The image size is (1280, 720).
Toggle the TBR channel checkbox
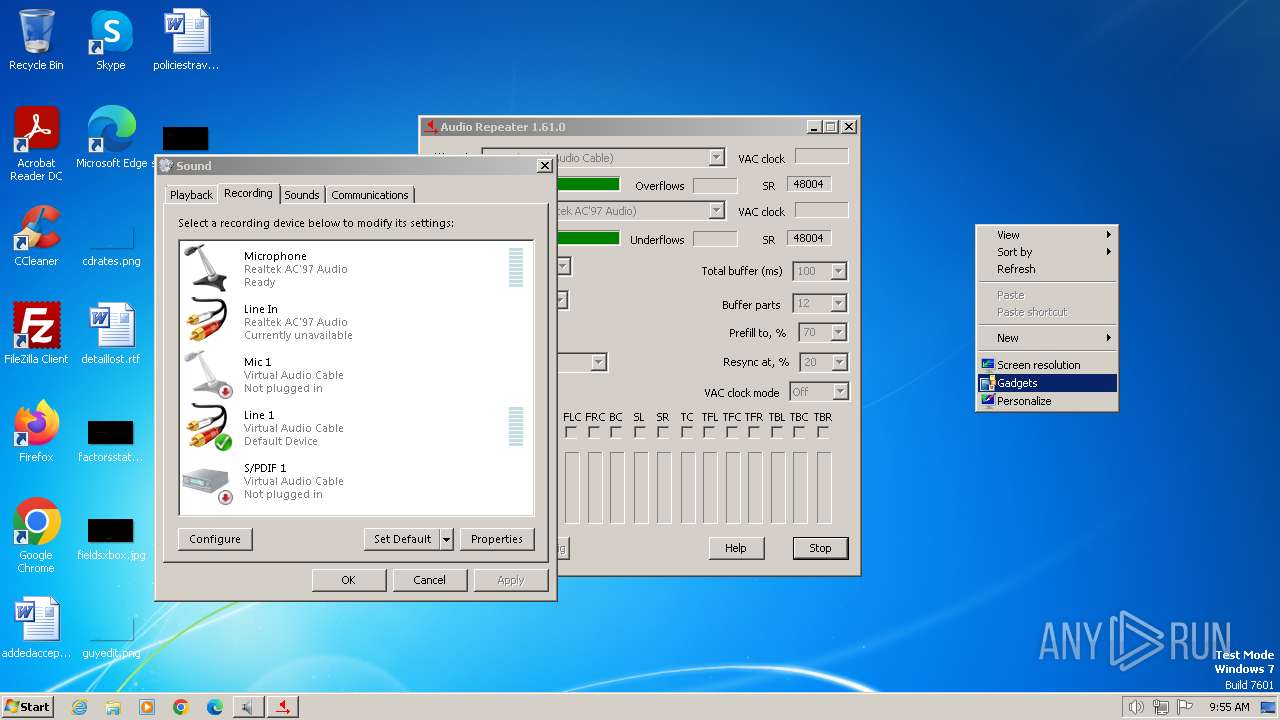click(823, 433)
